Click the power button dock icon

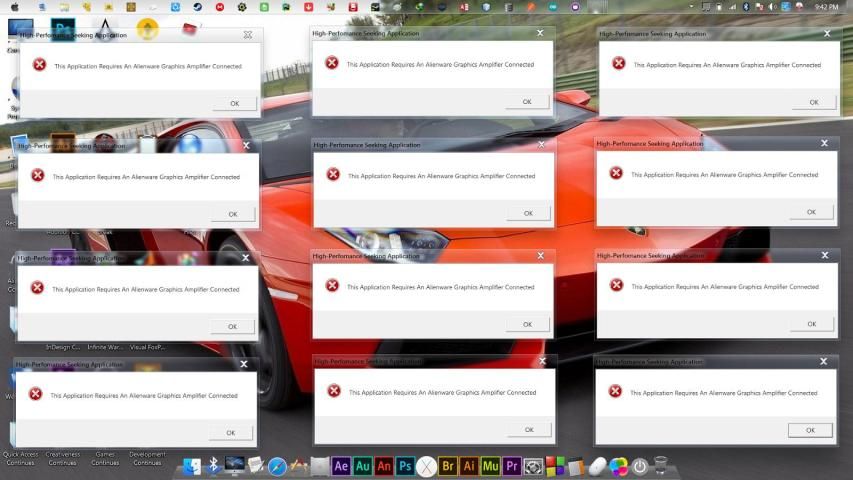pos(640,466)
